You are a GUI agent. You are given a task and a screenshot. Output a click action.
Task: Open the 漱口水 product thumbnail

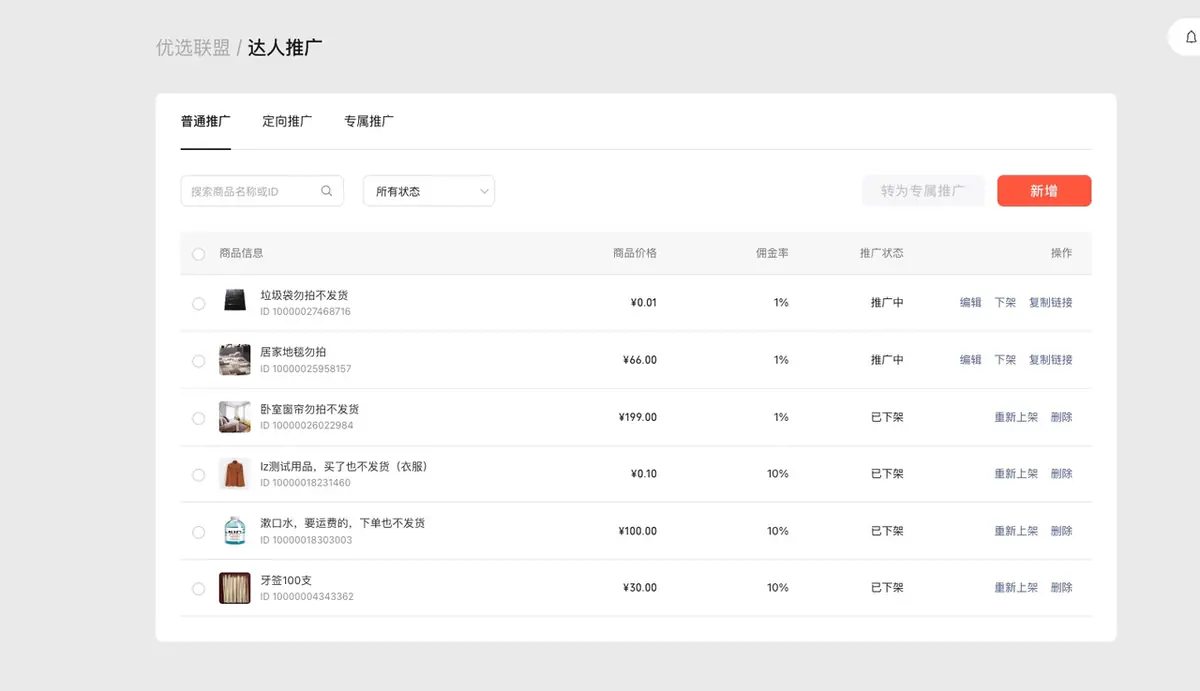[x=234, y=531]
